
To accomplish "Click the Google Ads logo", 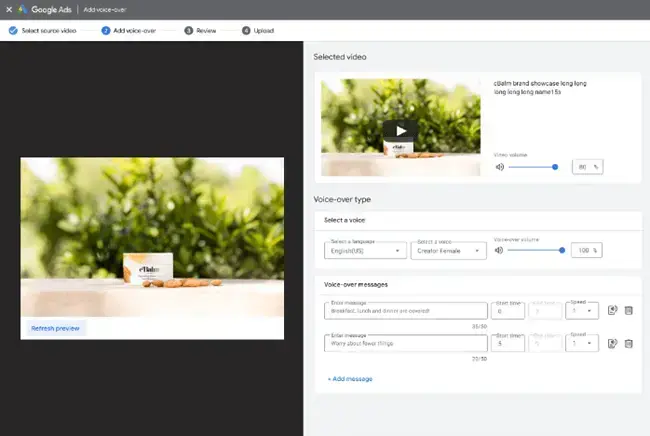I will coord(28,9).
